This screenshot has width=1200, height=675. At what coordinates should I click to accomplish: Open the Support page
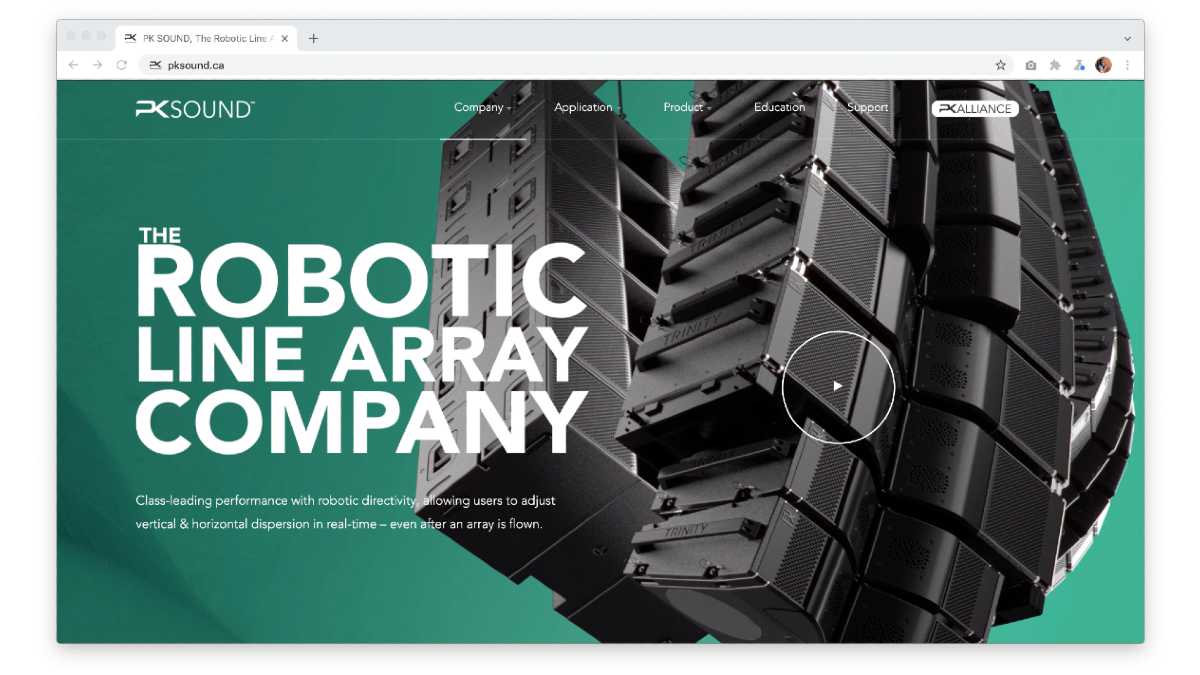(867, 107)
